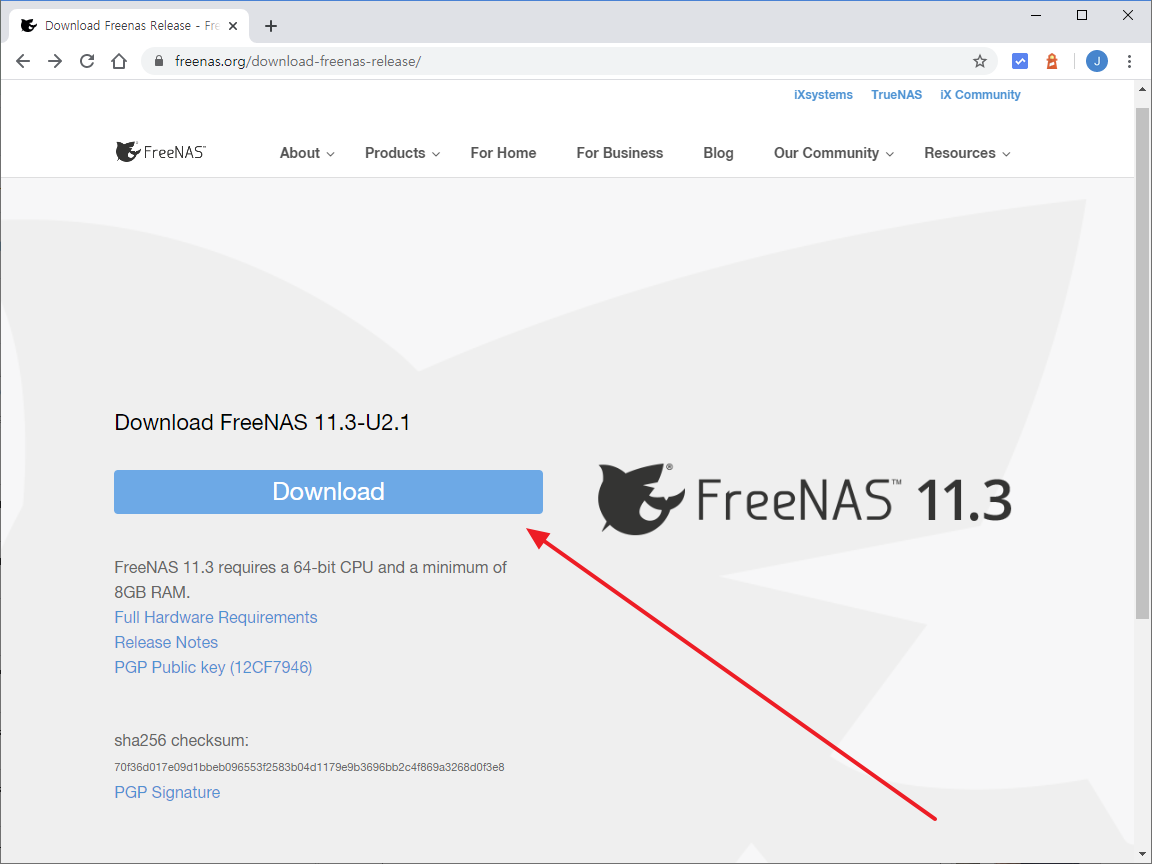Image resolution: width=1152 pixels, height=864 pixels.
Task: Click the FreeNAS 11.3 shark logo image
Action: pos(804,498)
